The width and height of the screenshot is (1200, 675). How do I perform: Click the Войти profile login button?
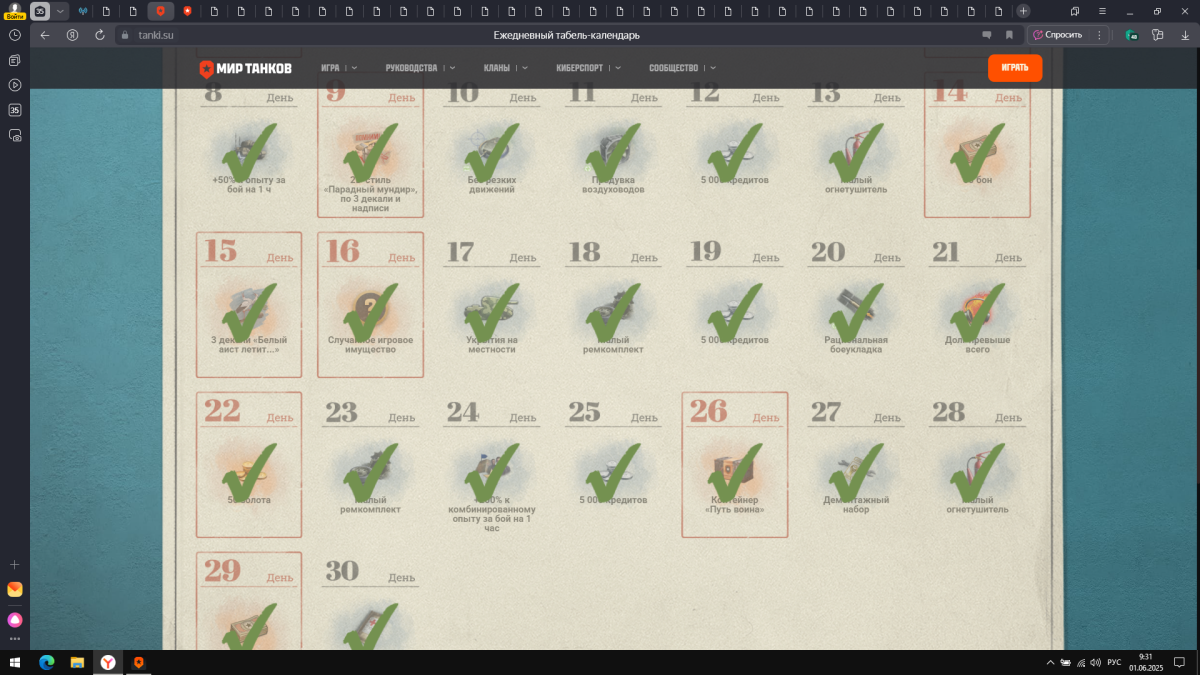click(14, 11)
